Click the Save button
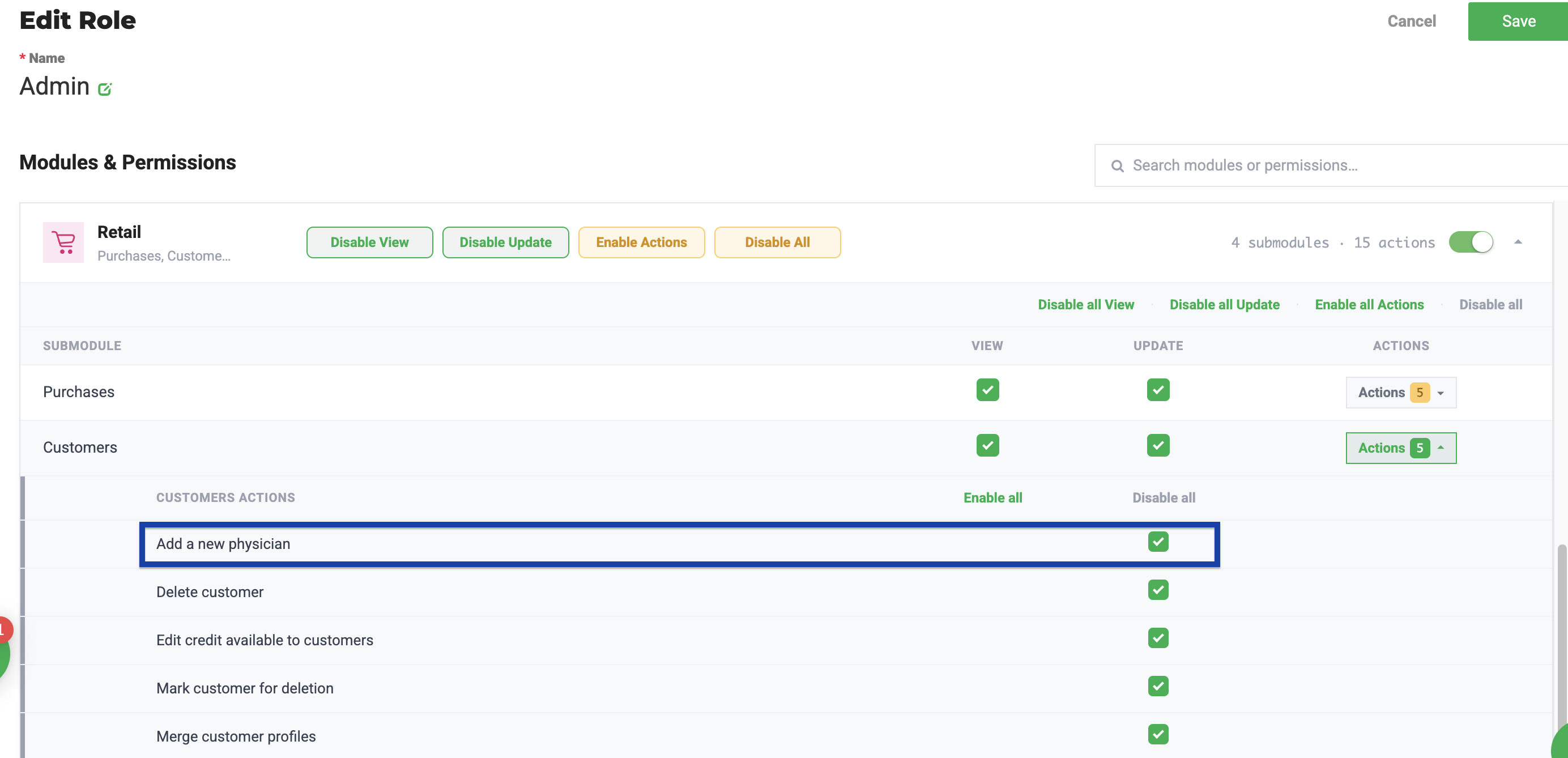 pos(1518,22)
